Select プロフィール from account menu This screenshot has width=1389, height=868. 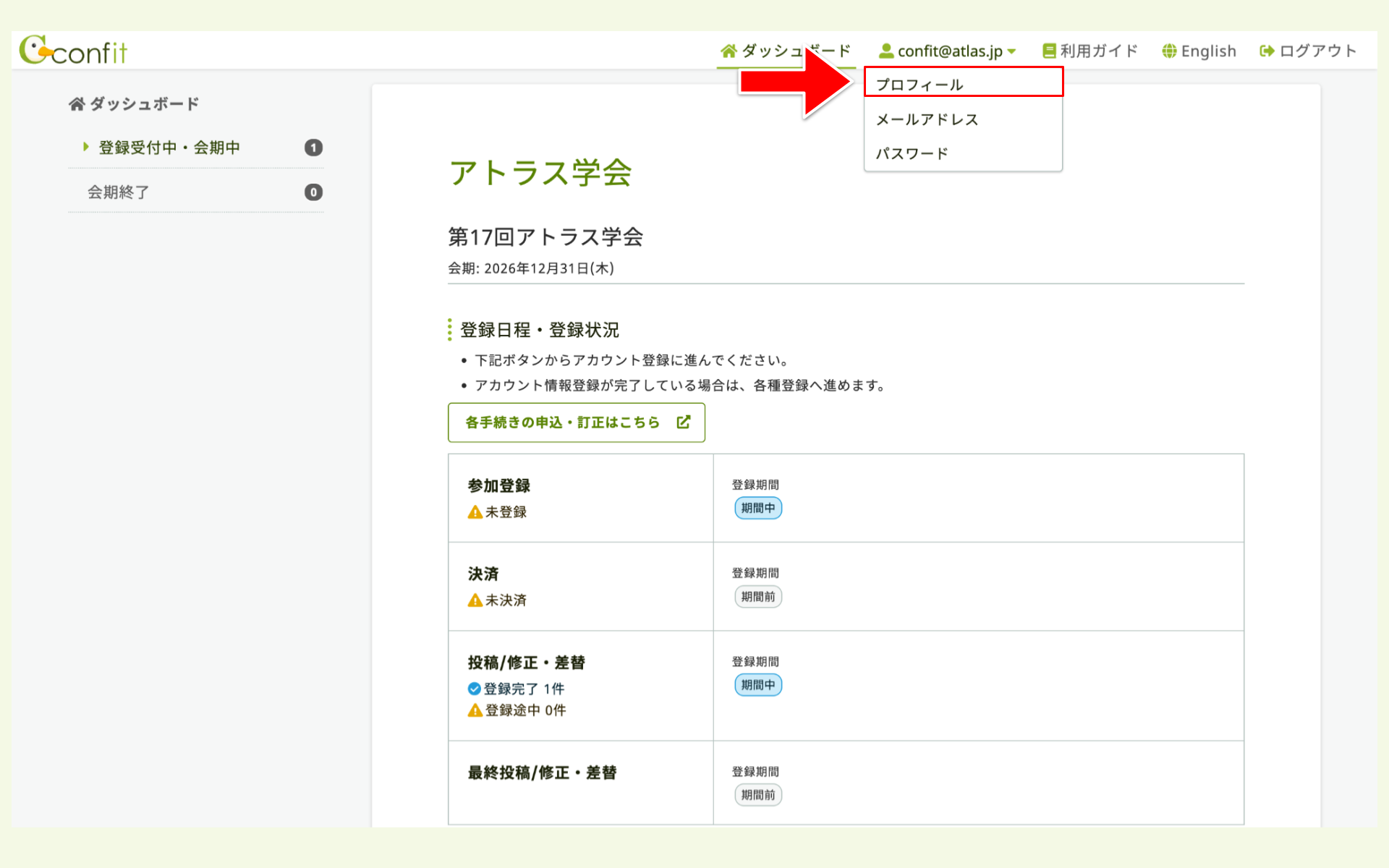coord(919,85)
